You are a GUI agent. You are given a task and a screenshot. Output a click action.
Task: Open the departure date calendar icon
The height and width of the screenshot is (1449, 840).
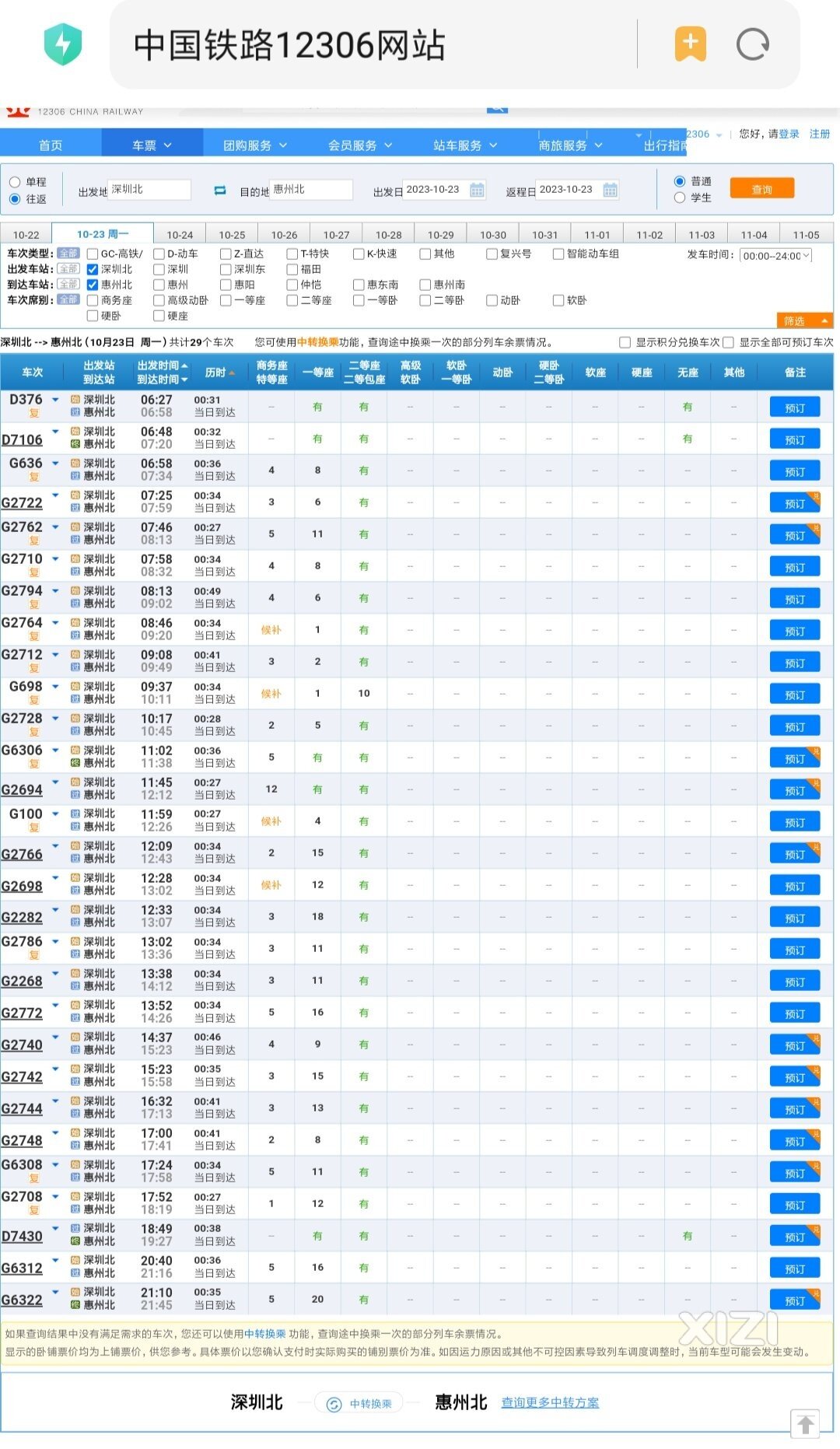point(477,190)
